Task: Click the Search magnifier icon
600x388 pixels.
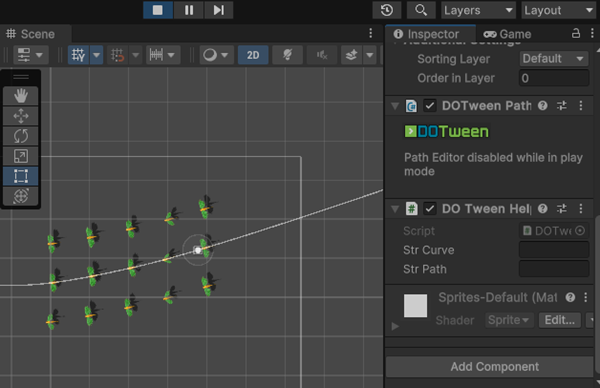Action: pyautogui.click(x=421, y=10)
